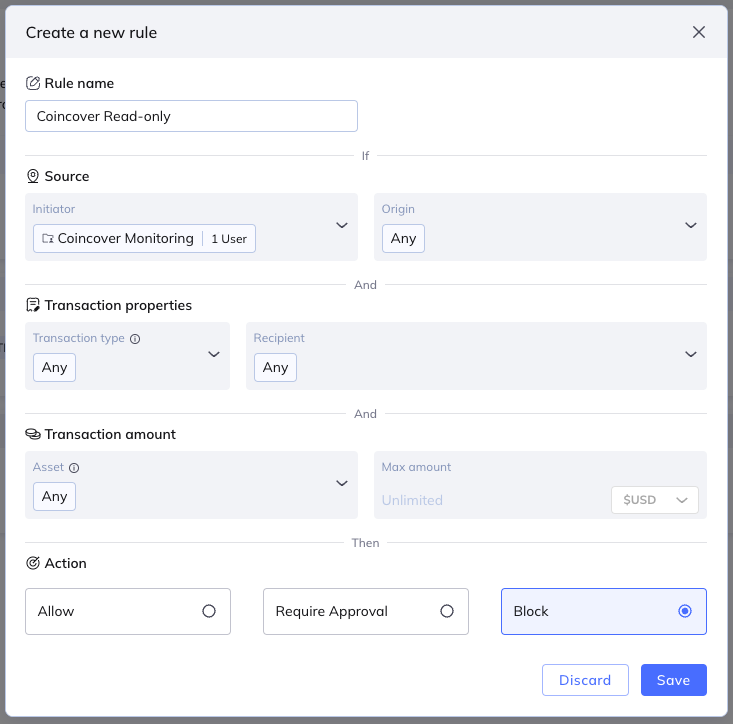
Task: Click the Transaction properties note icon
Action: [x=33, y=305]
